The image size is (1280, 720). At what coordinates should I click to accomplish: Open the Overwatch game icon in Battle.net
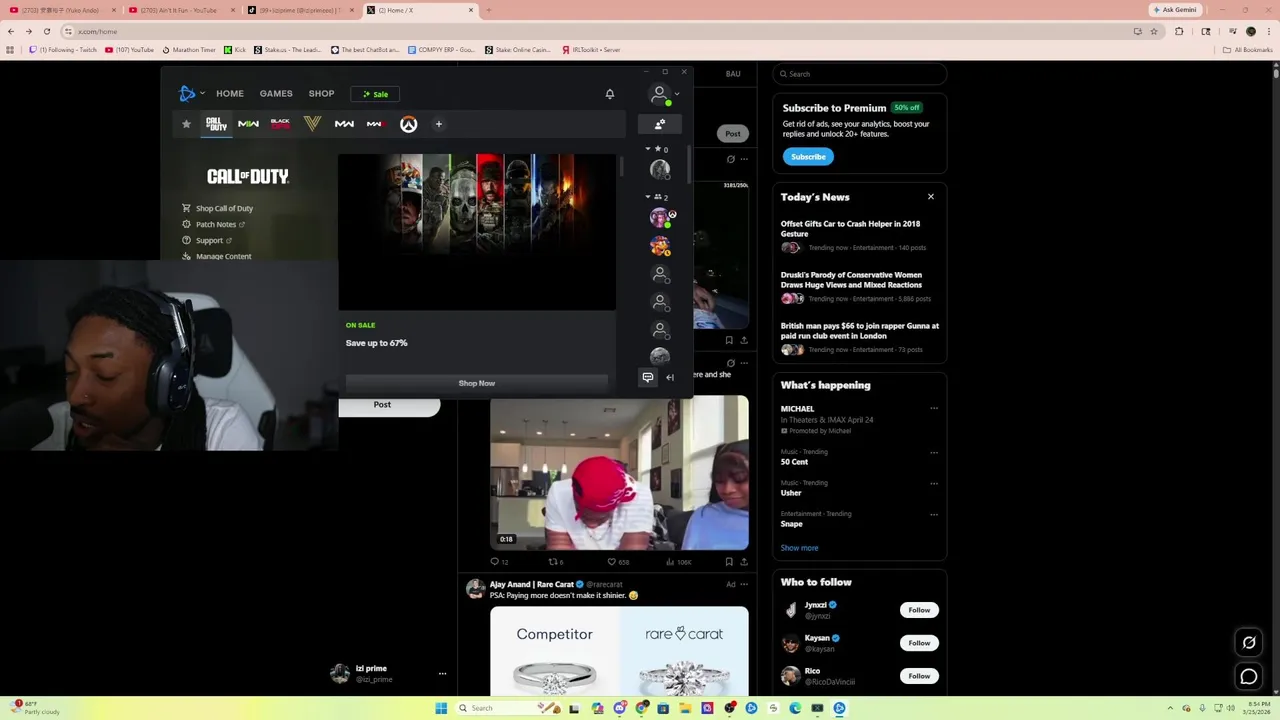[408, 124]
